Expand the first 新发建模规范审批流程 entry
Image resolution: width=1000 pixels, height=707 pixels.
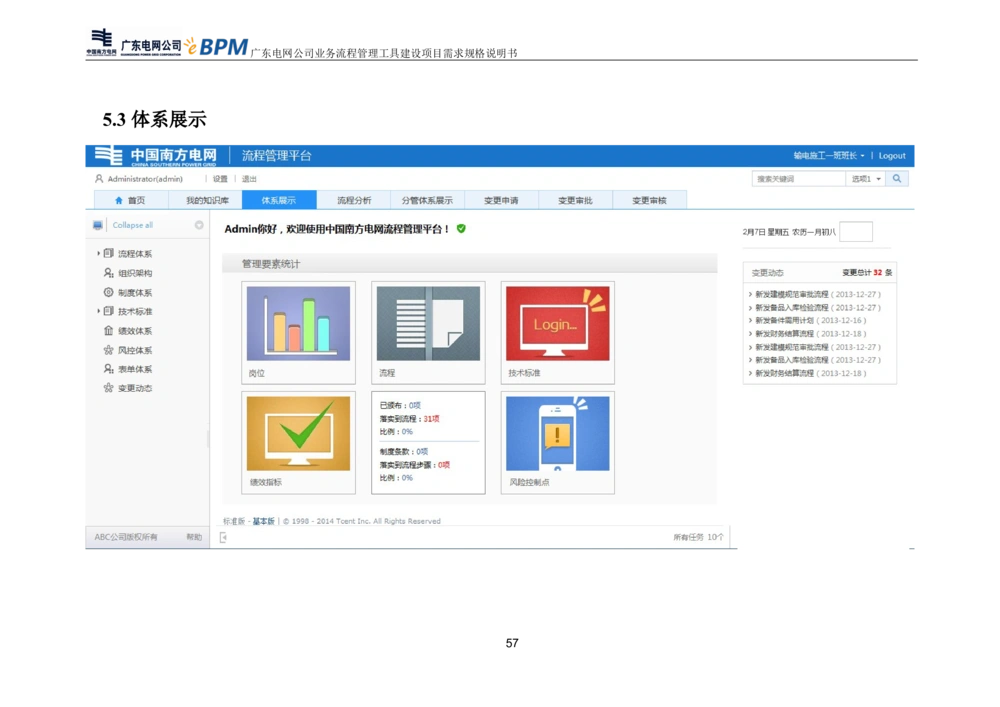749,294
